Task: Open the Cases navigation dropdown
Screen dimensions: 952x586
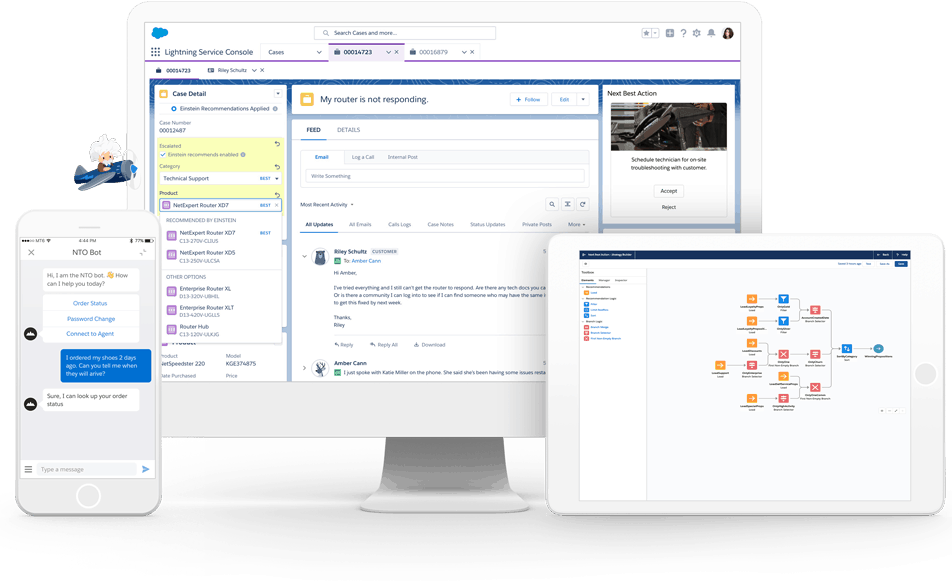Action: pyautogui.click(x=319, y=52)
